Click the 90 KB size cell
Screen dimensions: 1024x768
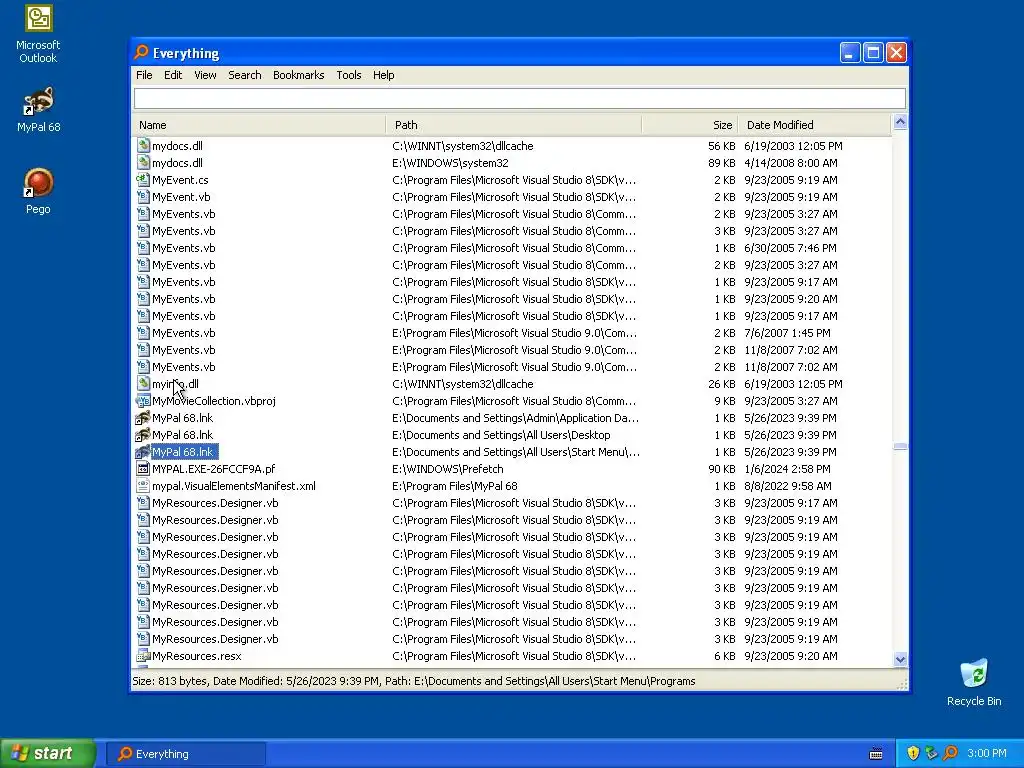[x=722, y=468]
